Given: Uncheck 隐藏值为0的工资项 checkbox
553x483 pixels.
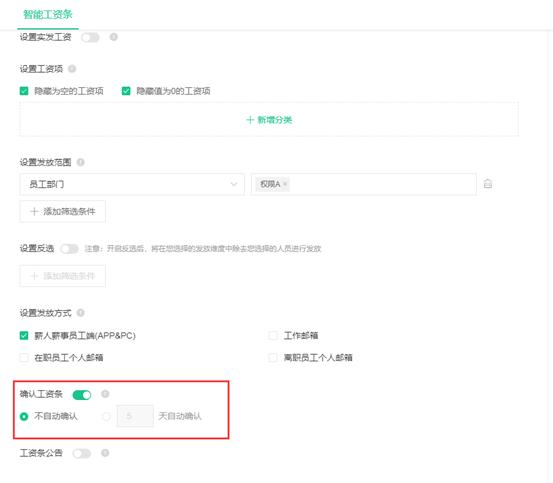Looking at the screenshot, I should point(126,91).
